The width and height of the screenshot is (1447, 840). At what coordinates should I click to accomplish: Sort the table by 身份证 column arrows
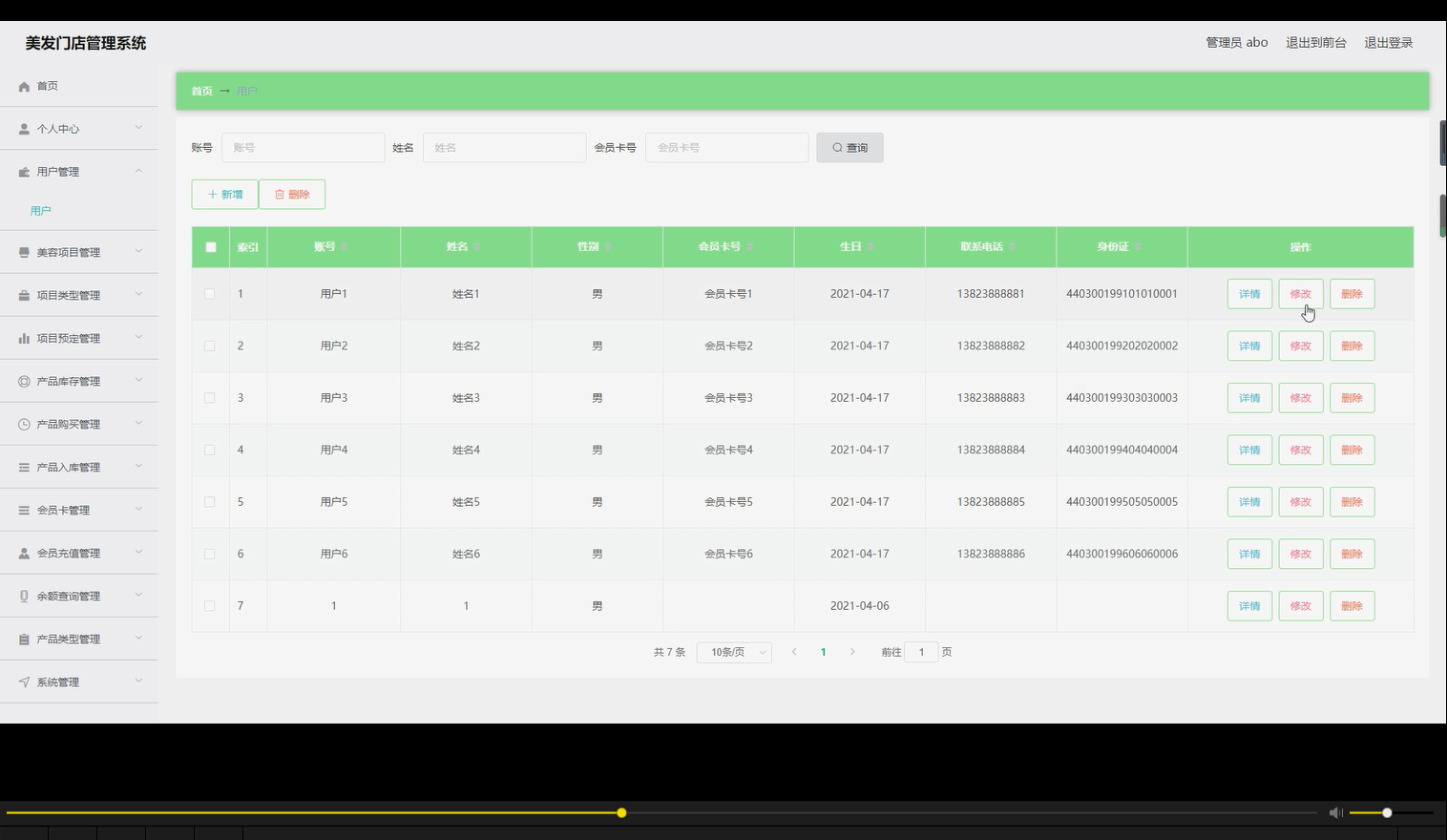tap(1138, 246)
